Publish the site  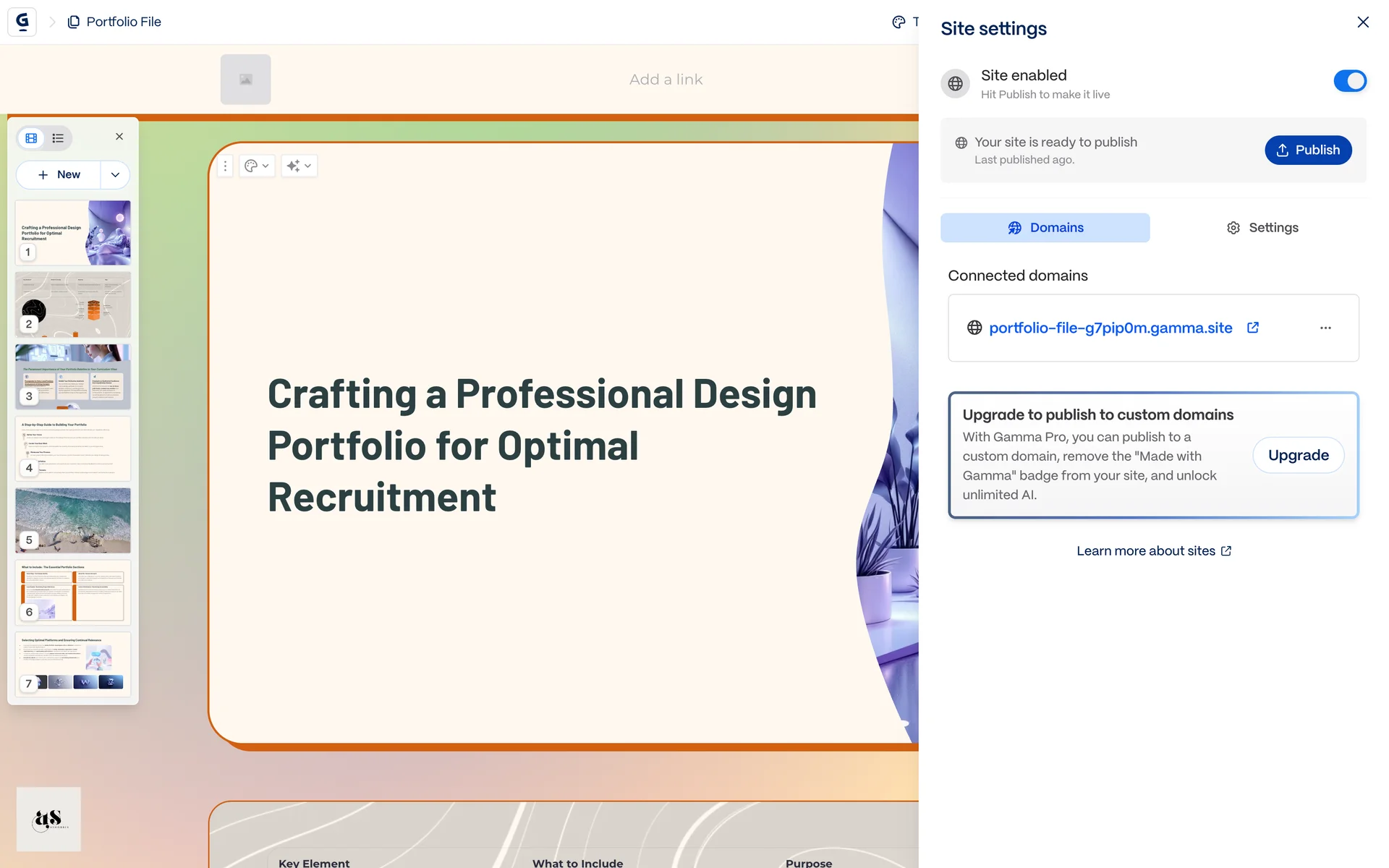(x=1307, y=150)
